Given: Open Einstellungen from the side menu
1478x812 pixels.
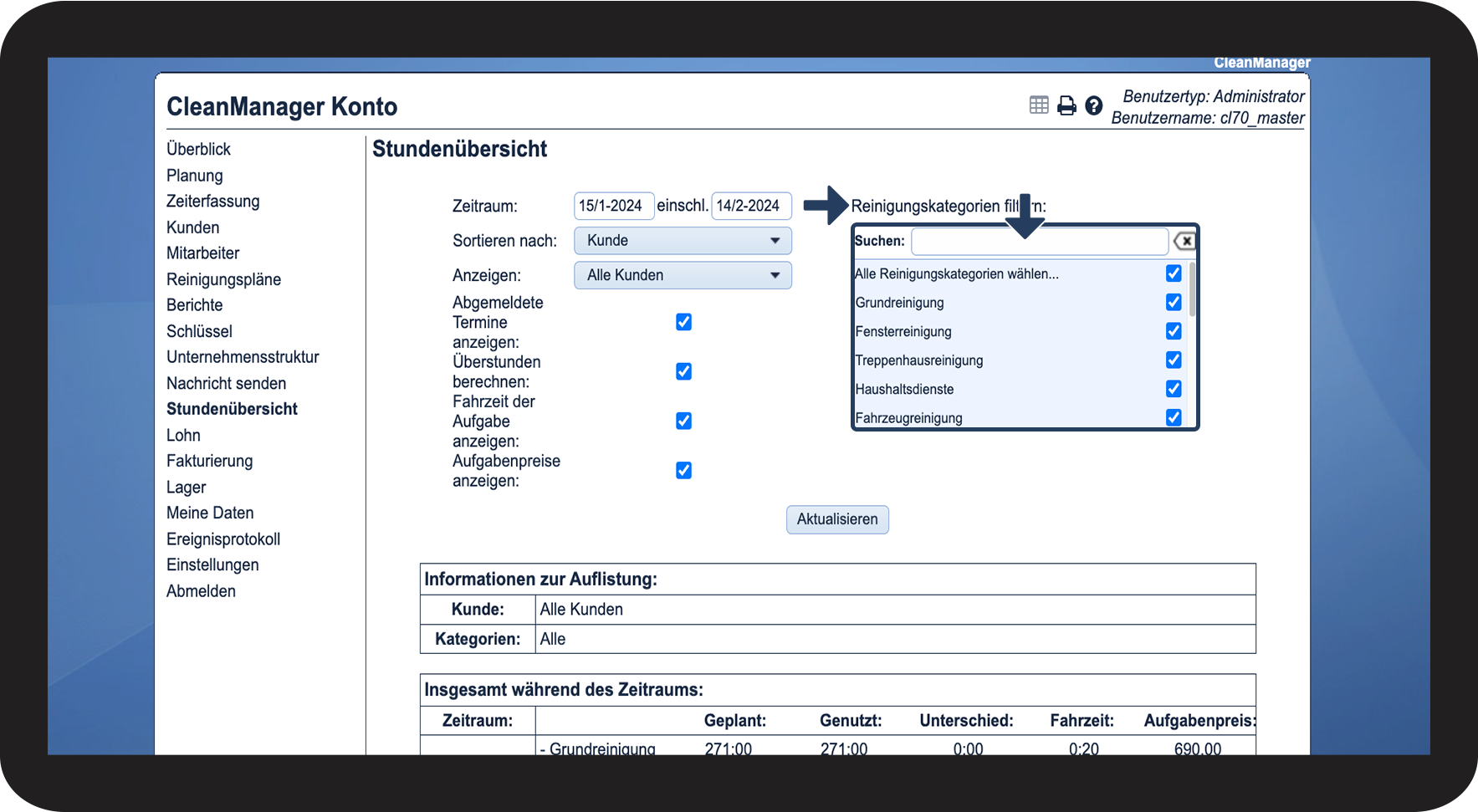Looking at the screenshot, I should (x=212, y=564).
